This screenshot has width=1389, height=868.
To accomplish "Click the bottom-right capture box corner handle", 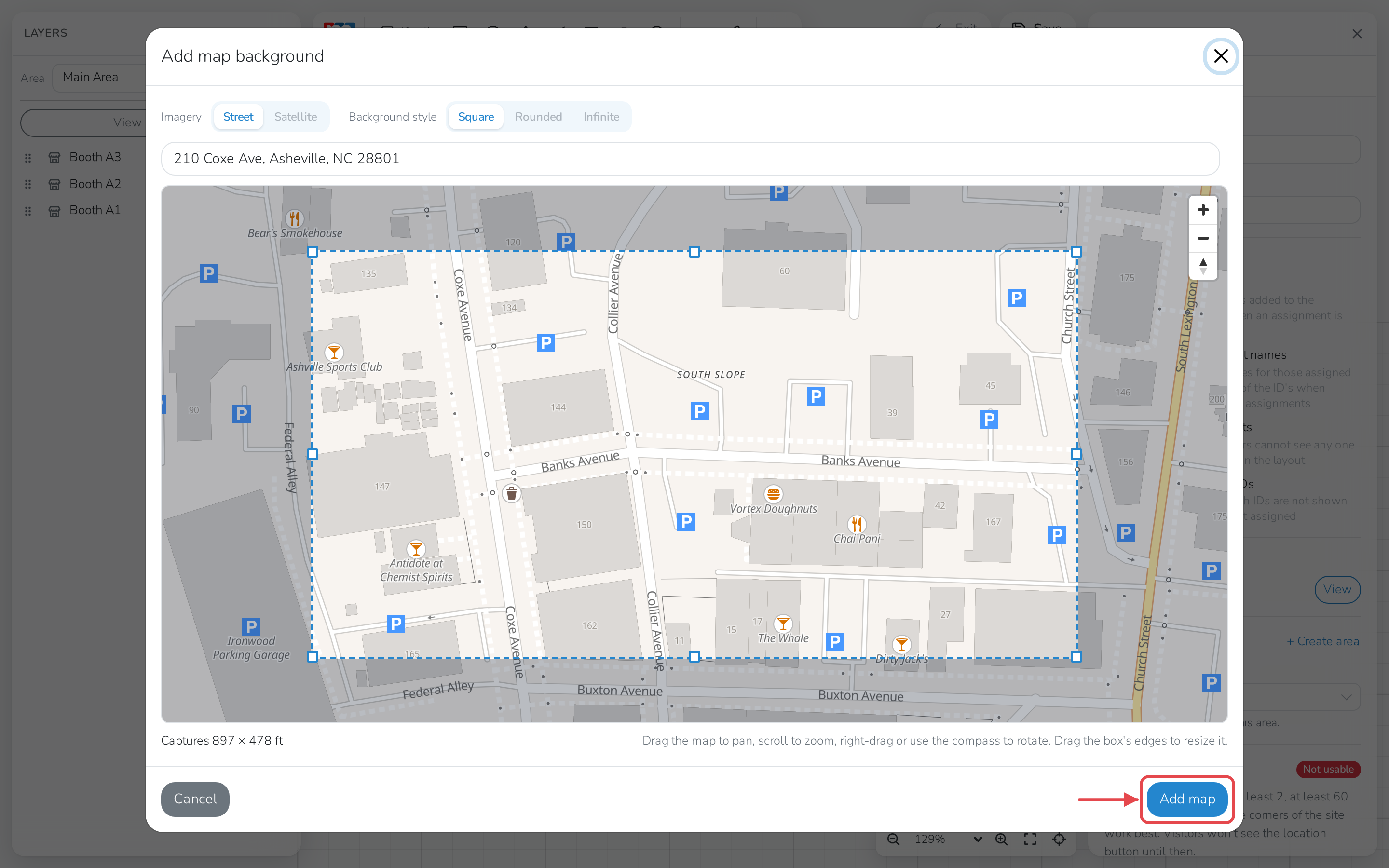I will [1076, 656].
